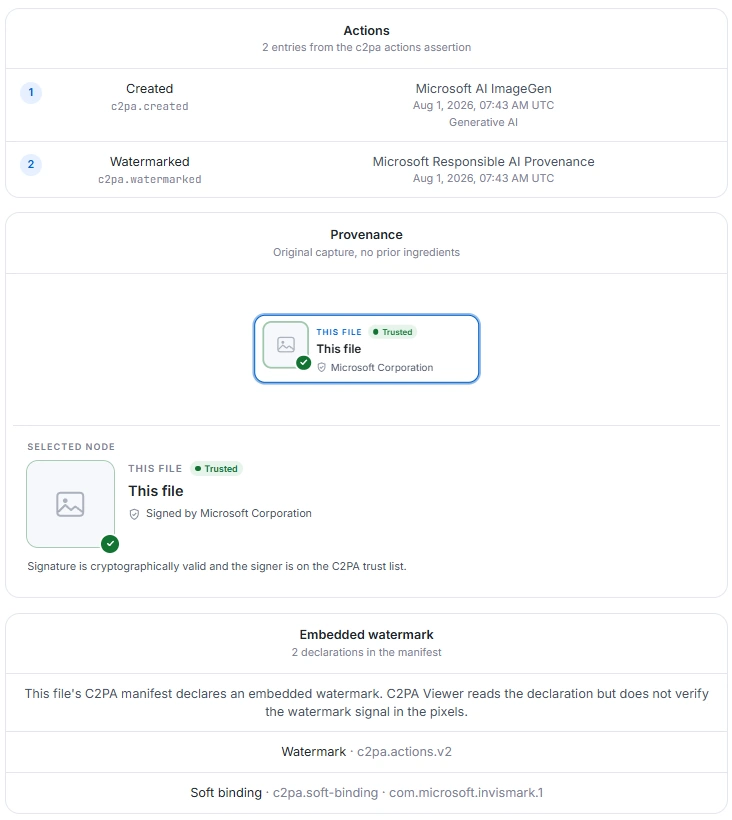Click the c2pa.created code label

click(x=150, y=106)
